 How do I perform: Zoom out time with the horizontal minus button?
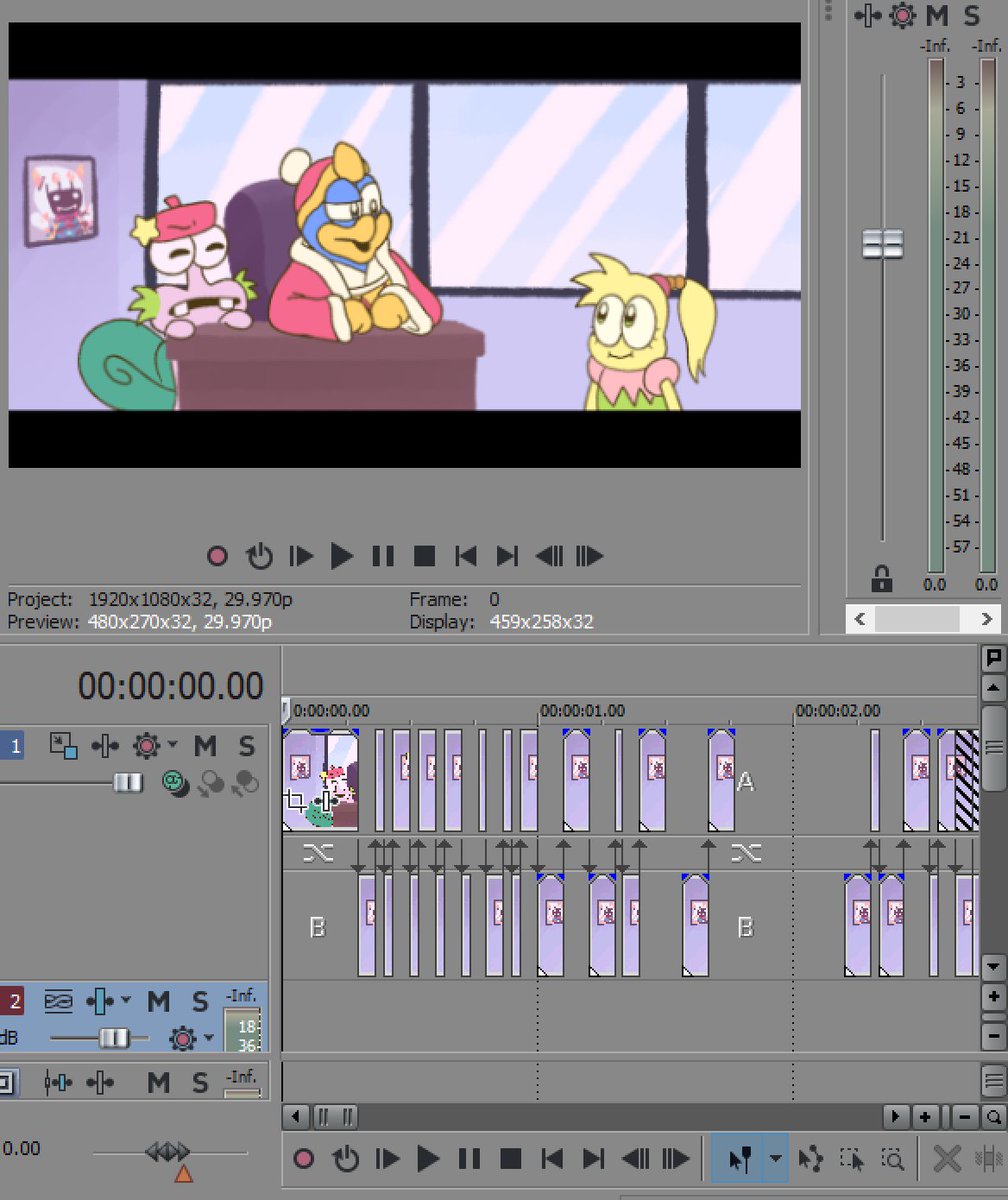point(966,1116)
